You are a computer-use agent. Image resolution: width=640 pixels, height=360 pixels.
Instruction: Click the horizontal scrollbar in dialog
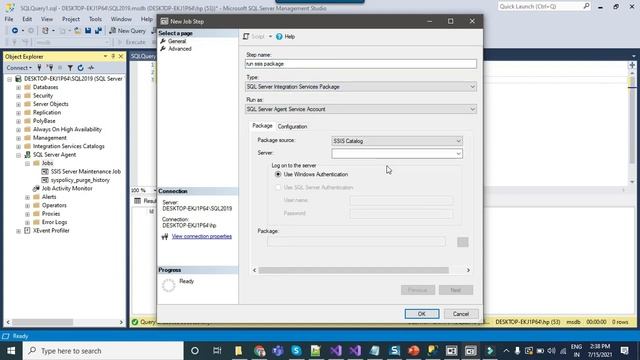tap(353, 270)
